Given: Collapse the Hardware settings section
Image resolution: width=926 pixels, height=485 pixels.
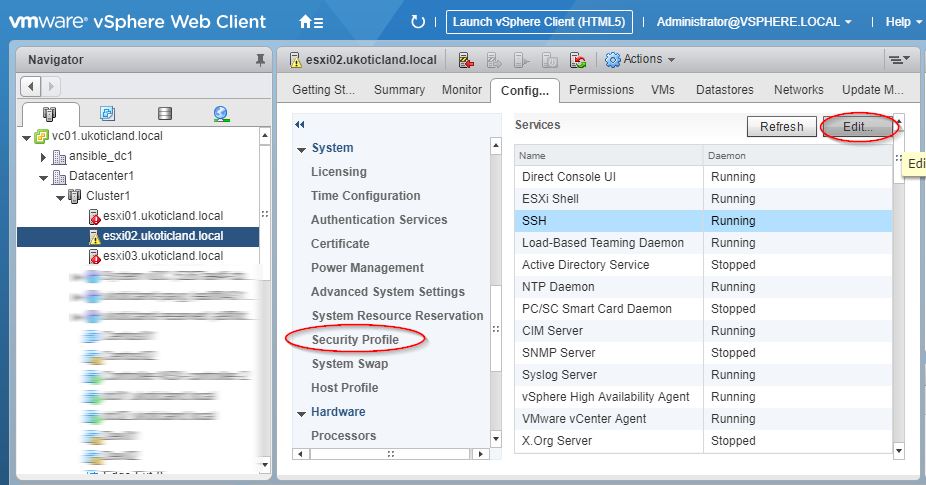Looking at the screenshot, I should coord(301,414).
